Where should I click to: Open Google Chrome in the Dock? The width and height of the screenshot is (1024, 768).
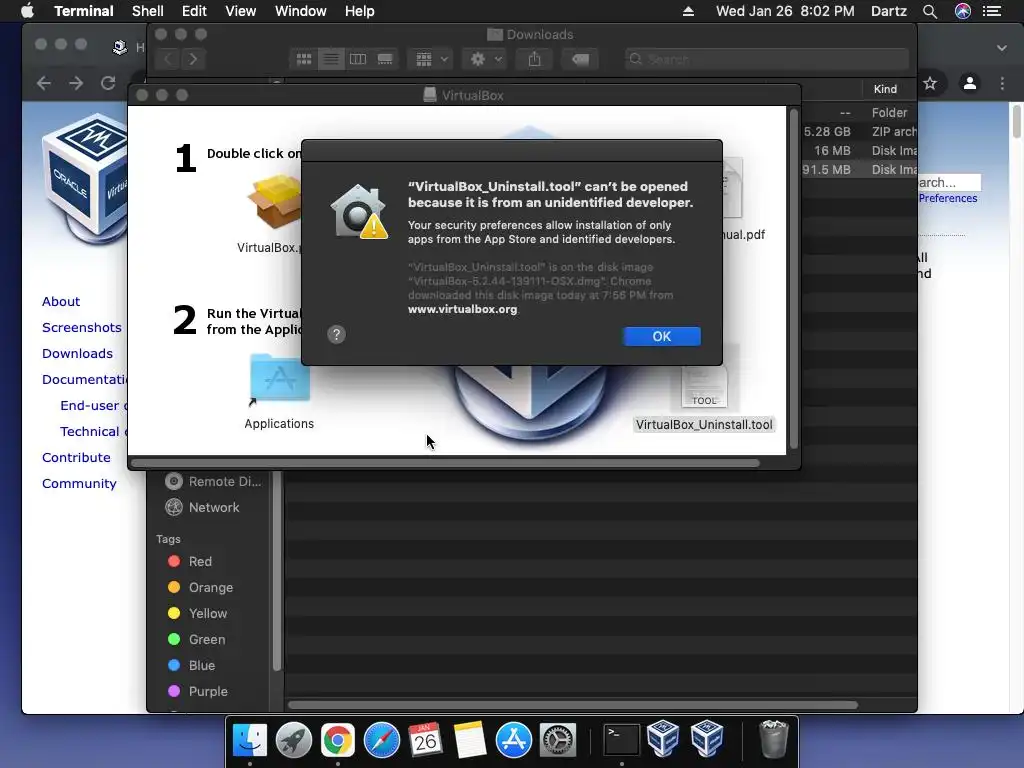click(338, 740)
